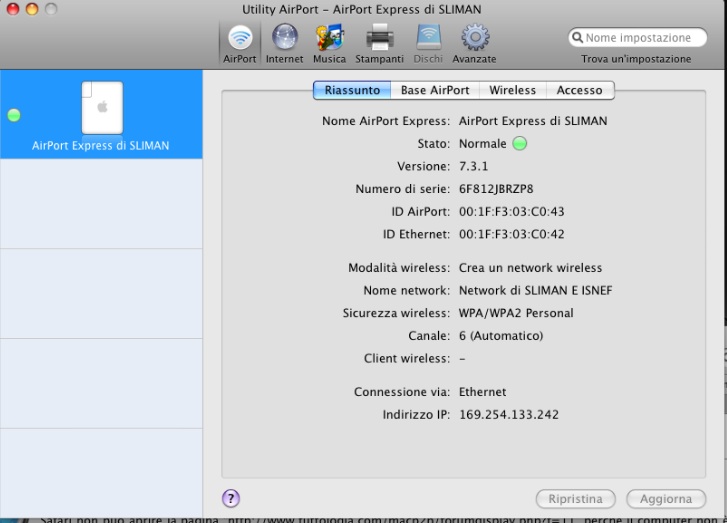Click the magnifier icon in search field
Image resolution: width=727 pixels, height=523 pixels.
577,37
